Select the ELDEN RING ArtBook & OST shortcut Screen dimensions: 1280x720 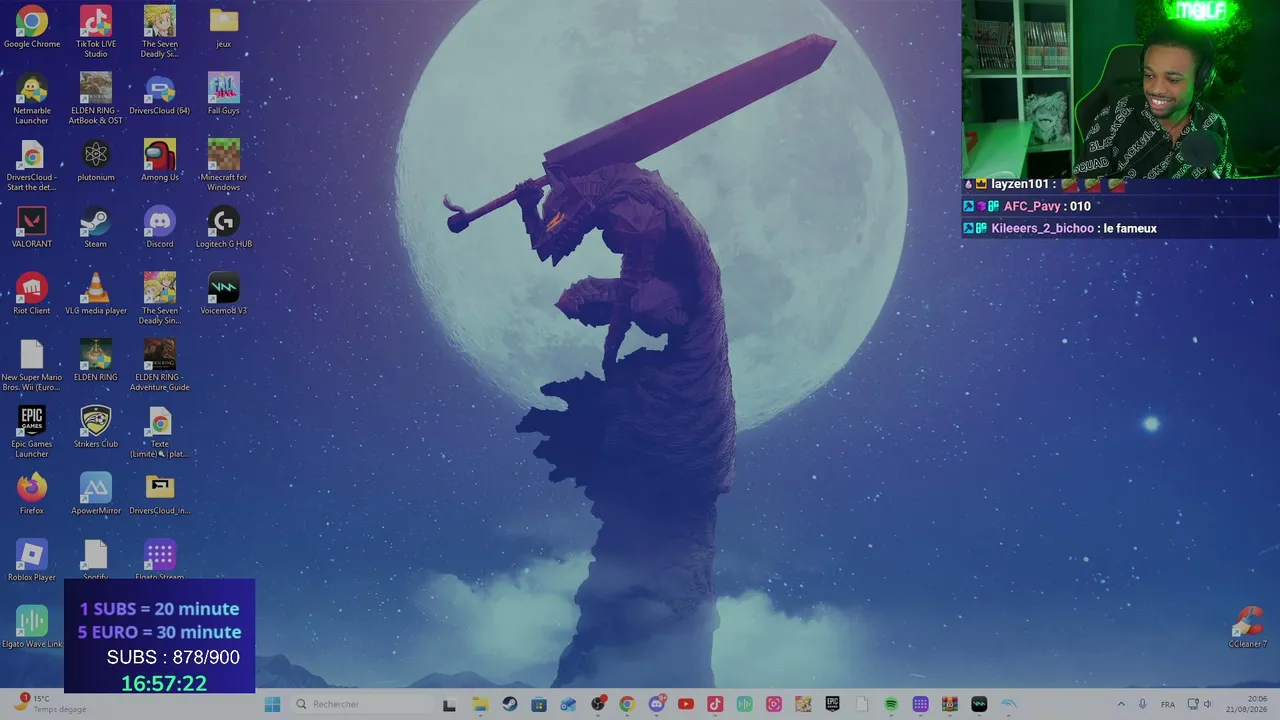pos(96,99)
